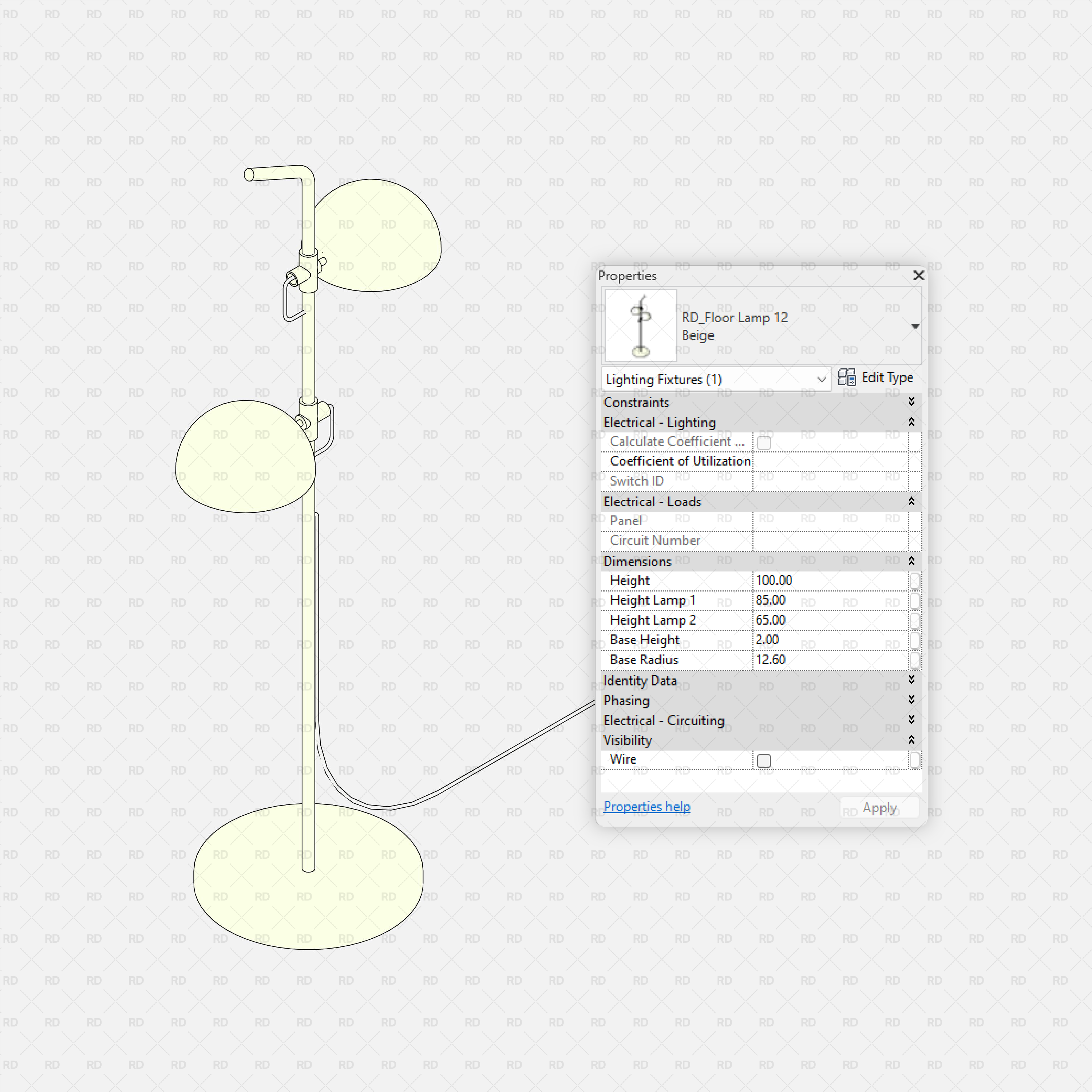Expand the Constraints section
Image resolution: width=1092 pixels, height=1092 pixels.
tap(911, 403)
